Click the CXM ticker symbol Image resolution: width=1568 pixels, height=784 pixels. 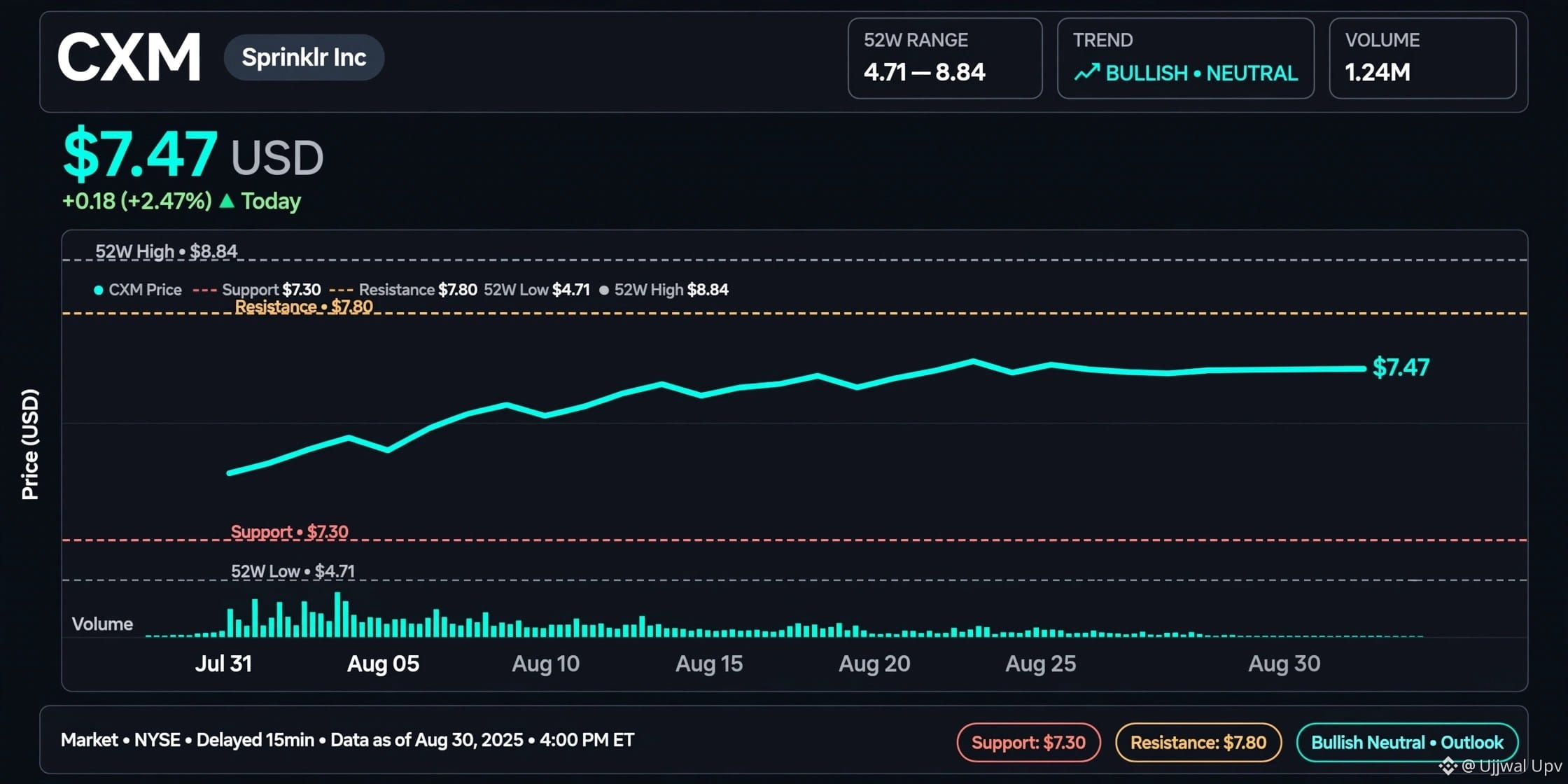click(x=129, y=57)
